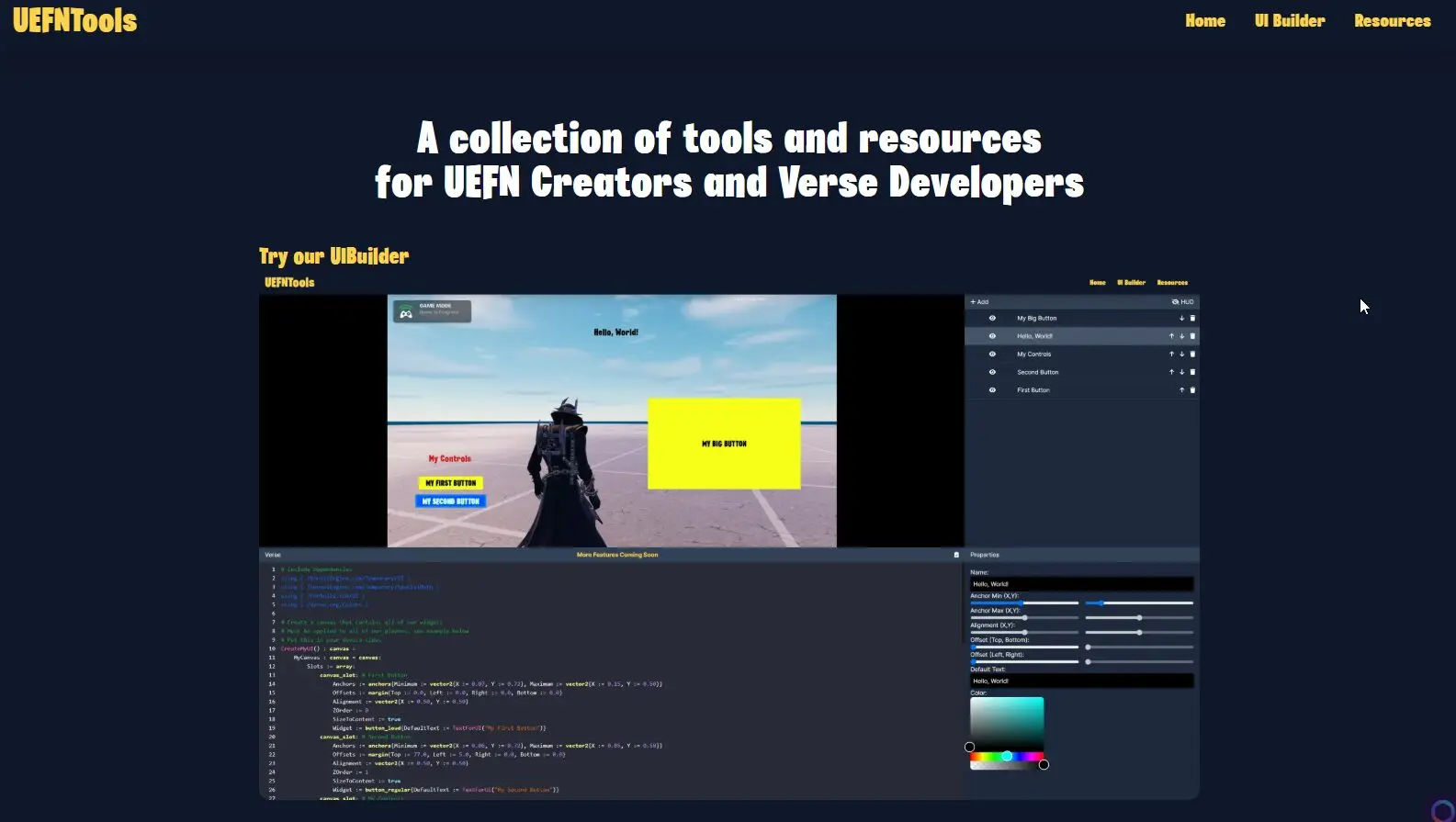1456x822 pixels.
Task: Delete First Button with trash icon
Action: (1192, 390)
